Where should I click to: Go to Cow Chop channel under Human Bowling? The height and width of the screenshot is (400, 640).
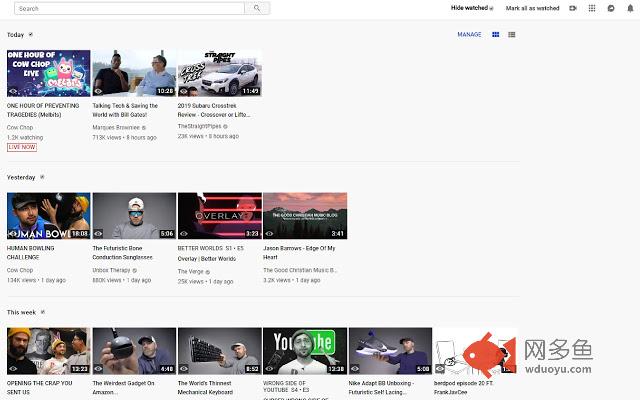click(20, 270)
